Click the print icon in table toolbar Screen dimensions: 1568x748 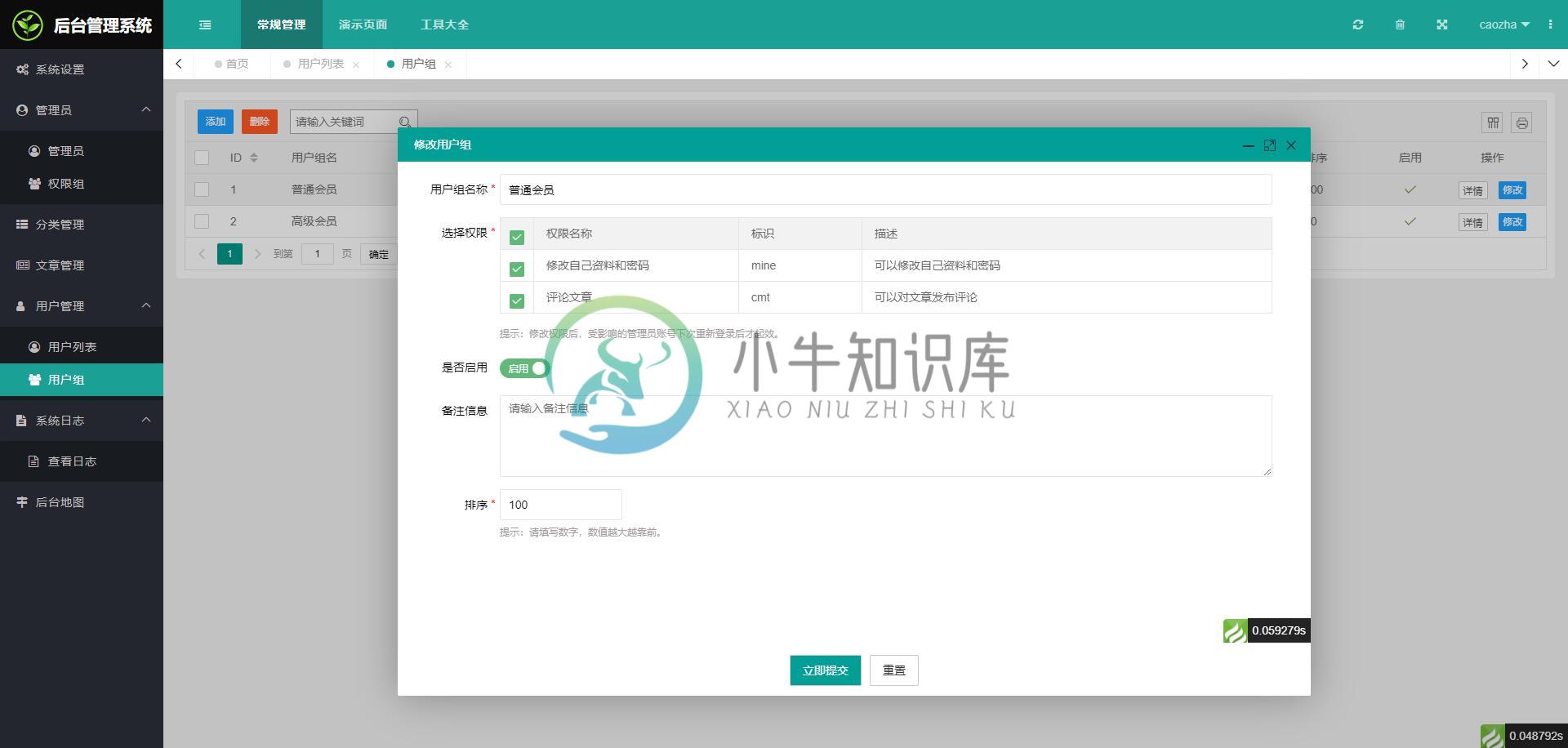(x=1521, y=122)
